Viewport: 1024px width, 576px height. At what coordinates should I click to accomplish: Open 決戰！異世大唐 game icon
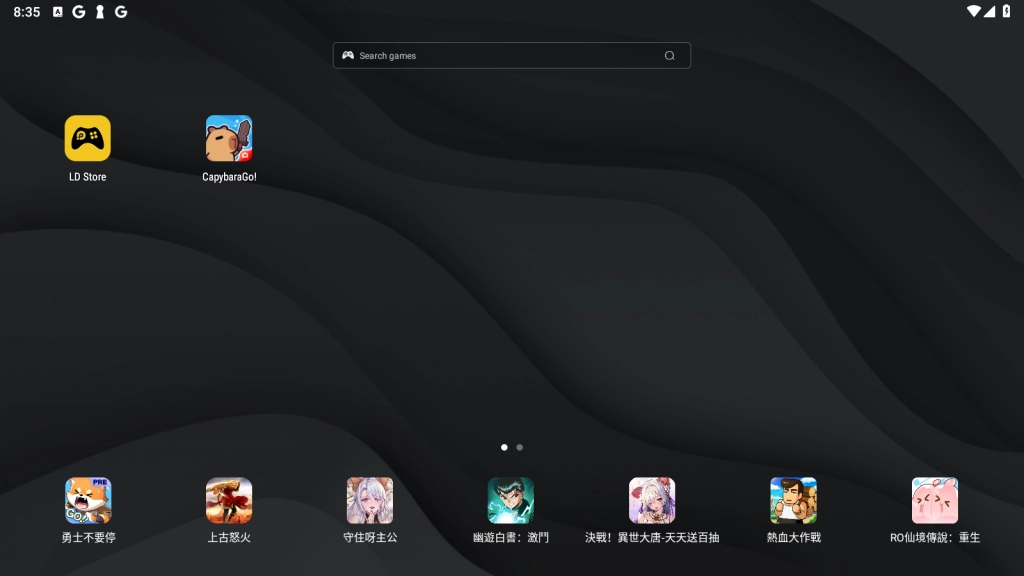point(652,500)
